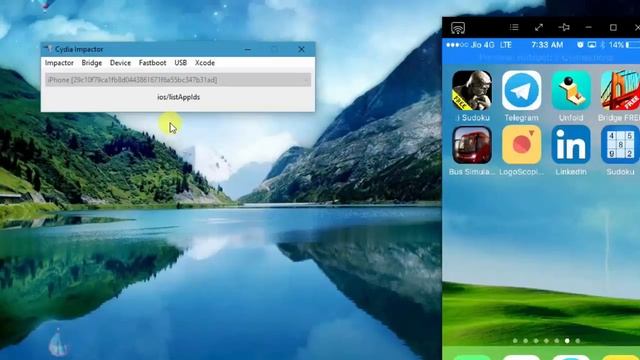
Task: Minimize the phone mirror window
Action: pyautogui.click(x=588, y=27)
